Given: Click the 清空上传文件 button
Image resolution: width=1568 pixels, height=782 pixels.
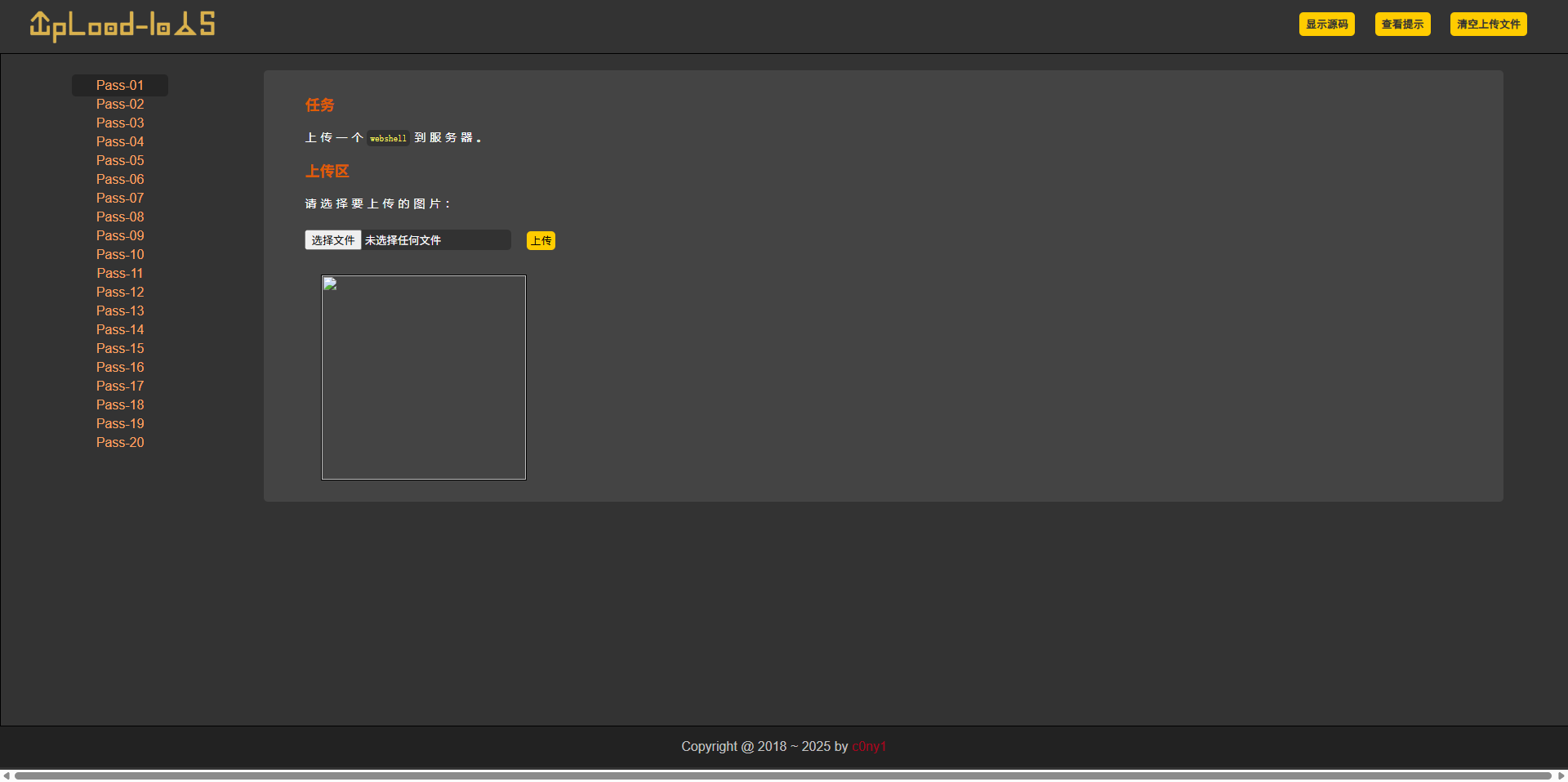Looking at the screenshot, I should coord(1488,25).
